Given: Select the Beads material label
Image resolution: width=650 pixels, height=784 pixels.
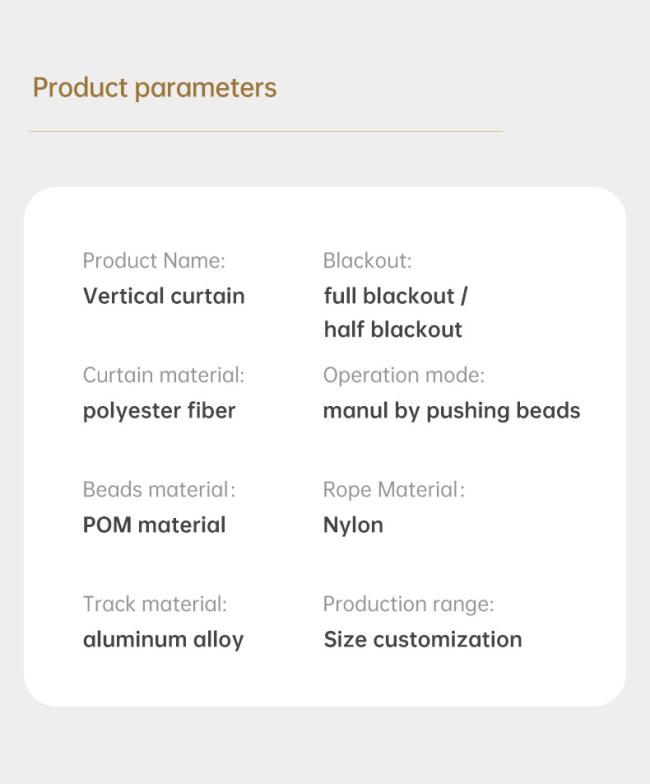Looking at the screenshot, I should (159, 490).
